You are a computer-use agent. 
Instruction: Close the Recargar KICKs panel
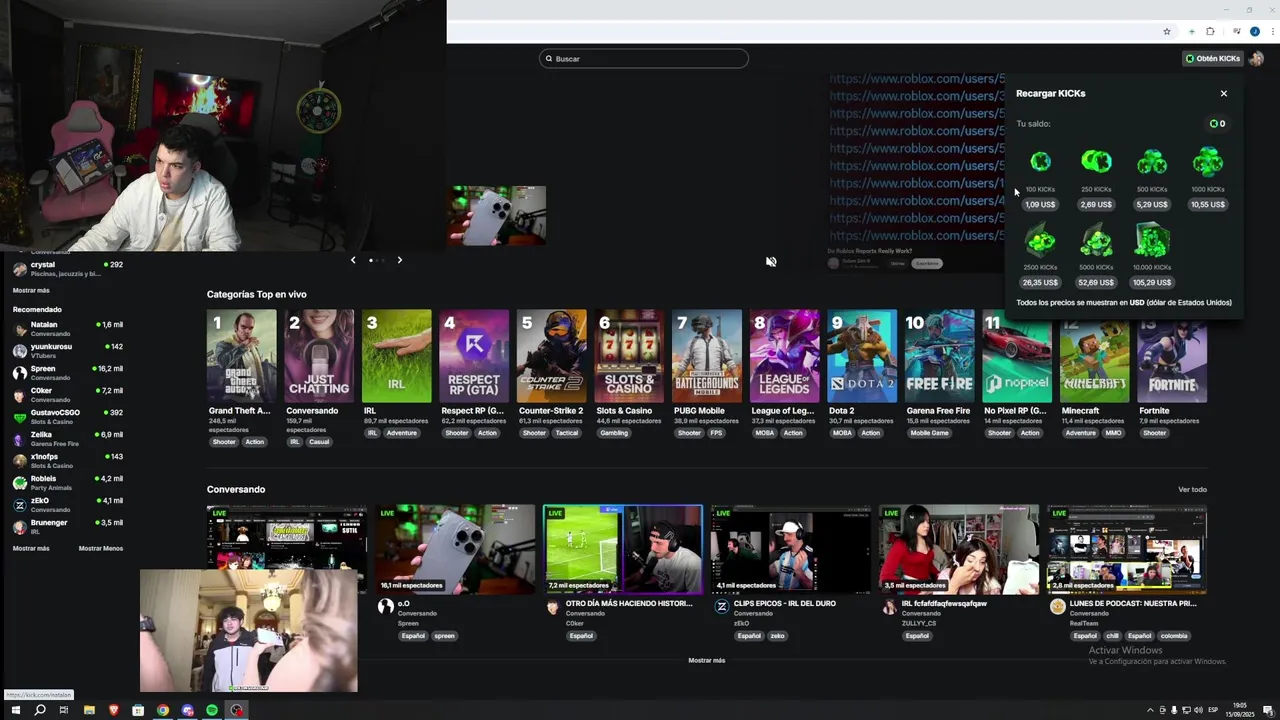click(1223, 93)
